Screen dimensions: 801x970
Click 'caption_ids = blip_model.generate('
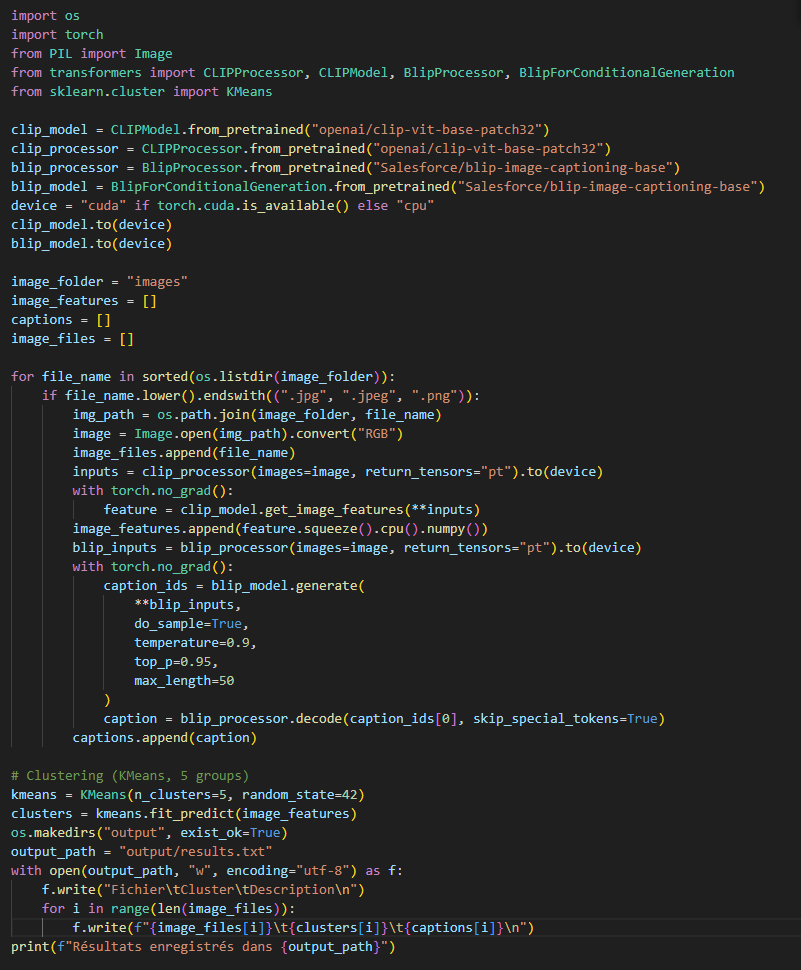point(234,586)
